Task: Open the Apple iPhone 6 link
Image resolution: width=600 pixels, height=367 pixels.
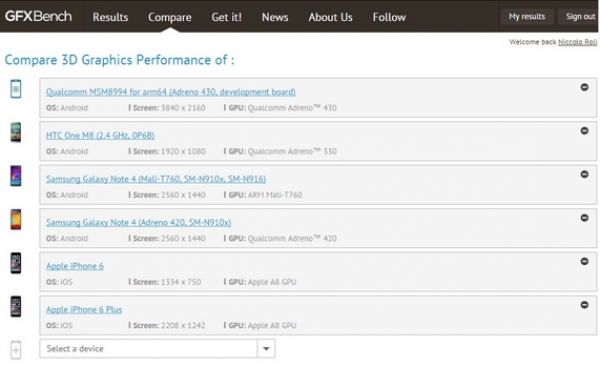Action: (x=75, y=266)
